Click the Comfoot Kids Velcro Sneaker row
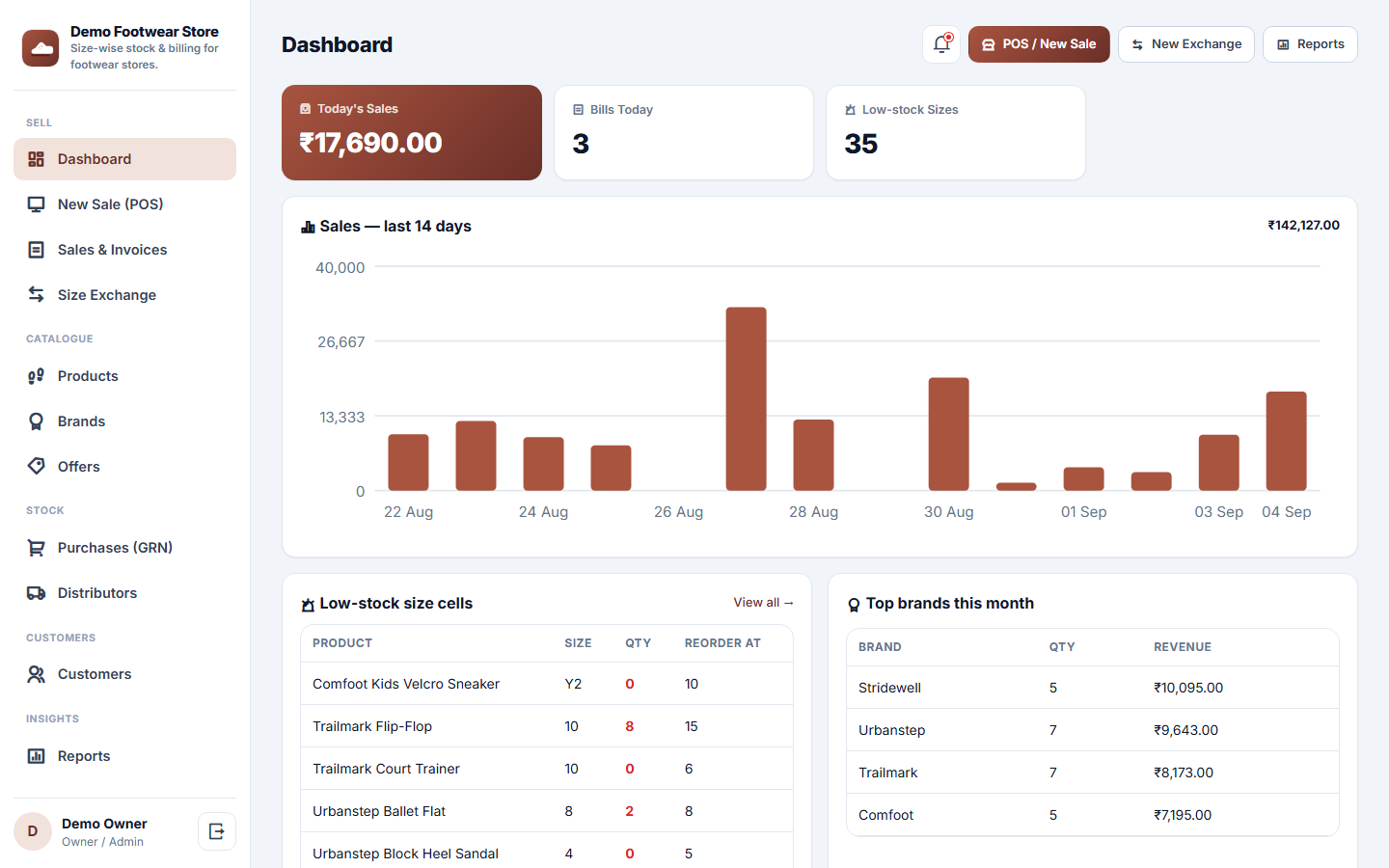 547,684
